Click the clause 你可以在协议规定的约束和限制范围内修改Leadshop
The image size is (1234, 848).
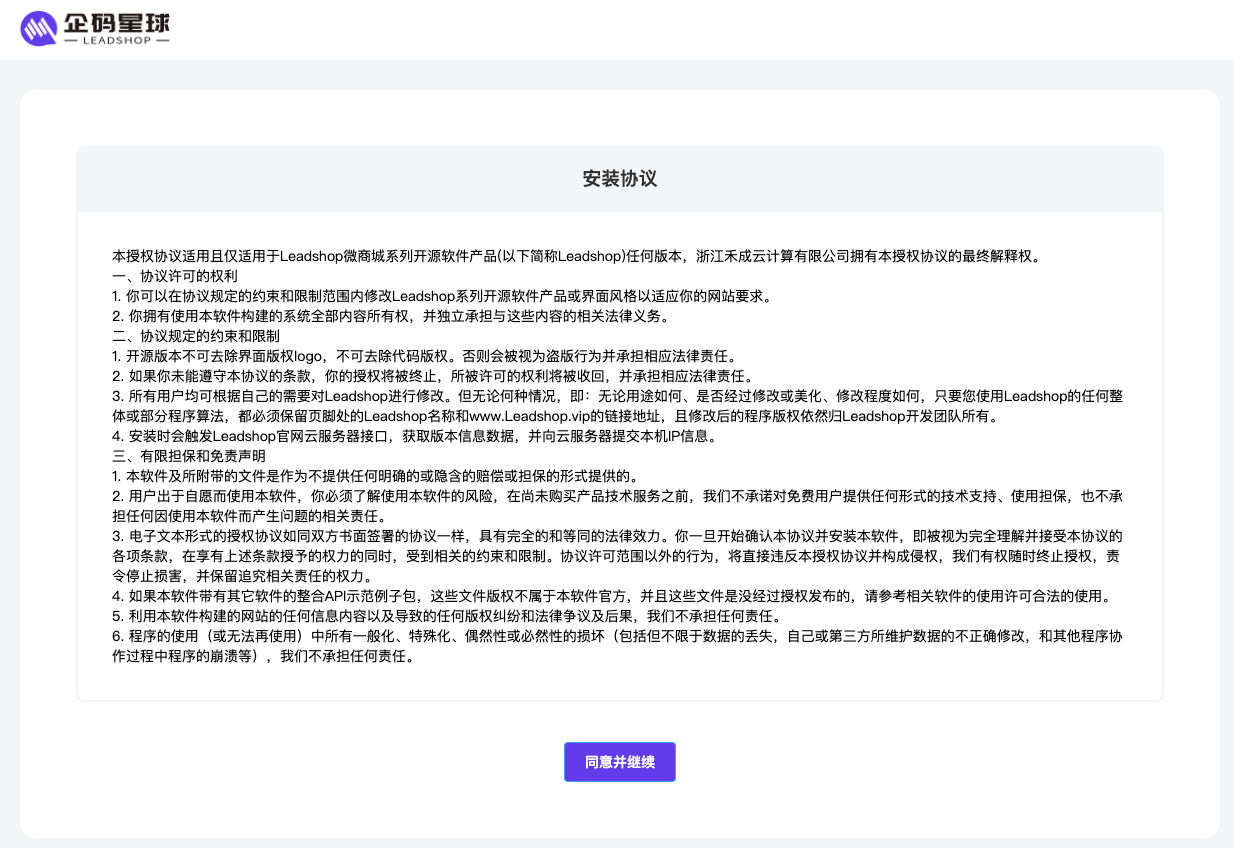(x=442, y=296)
